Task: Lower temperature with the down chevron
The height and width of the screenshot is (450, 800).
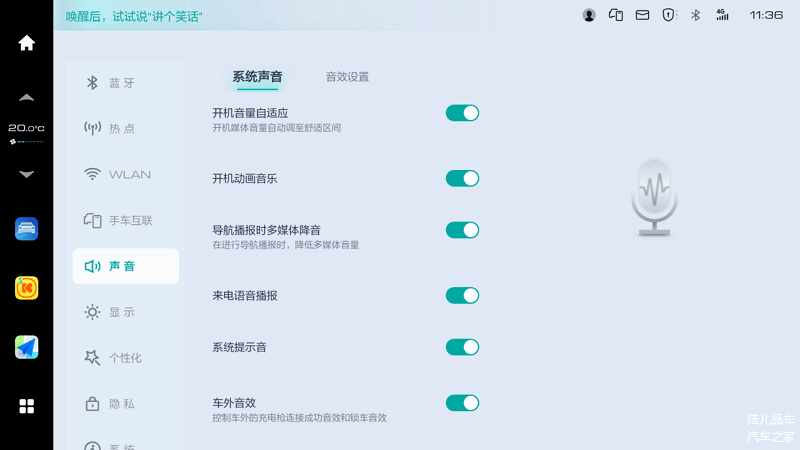Action: 27,174
